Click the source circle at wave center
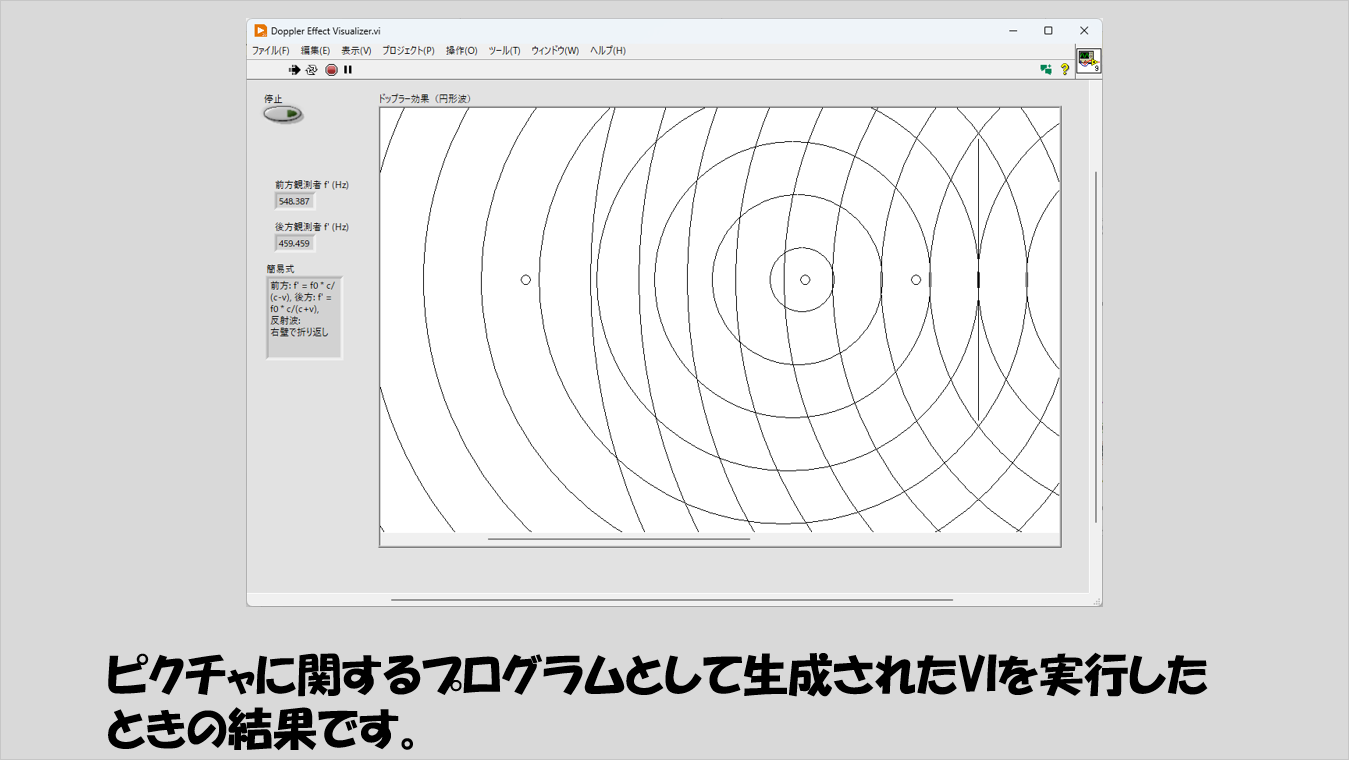 coord(805,280)
